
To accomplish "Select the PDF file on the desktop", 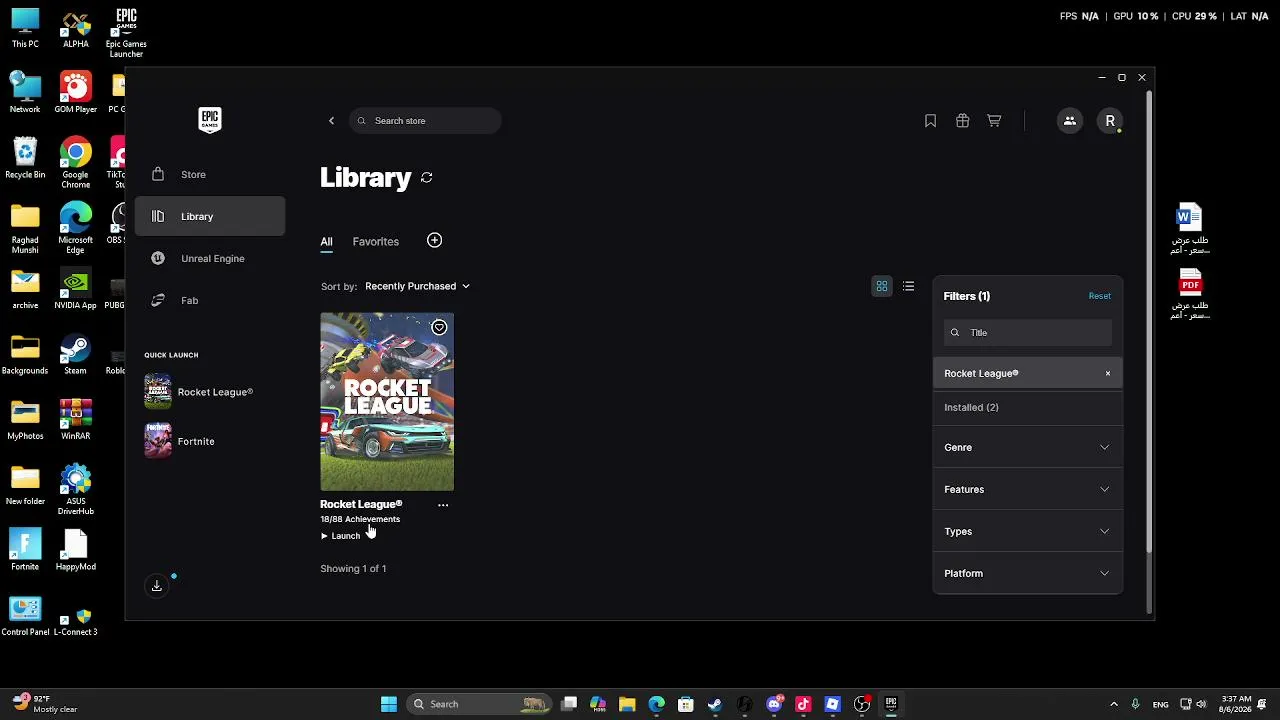I will pyautogui.click(x=1190, y=294).
